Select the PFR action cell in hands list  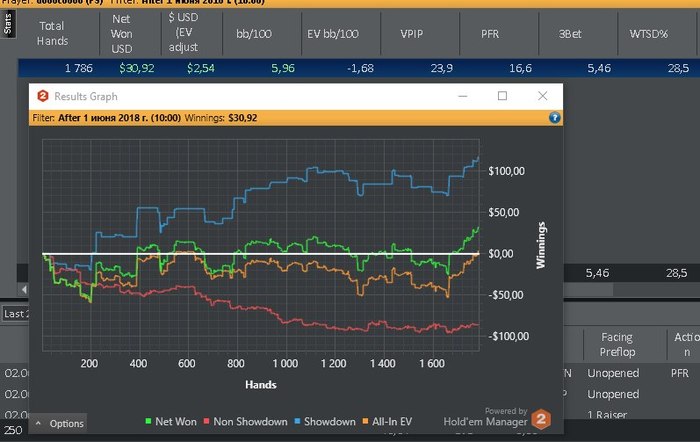pos(679,373)
